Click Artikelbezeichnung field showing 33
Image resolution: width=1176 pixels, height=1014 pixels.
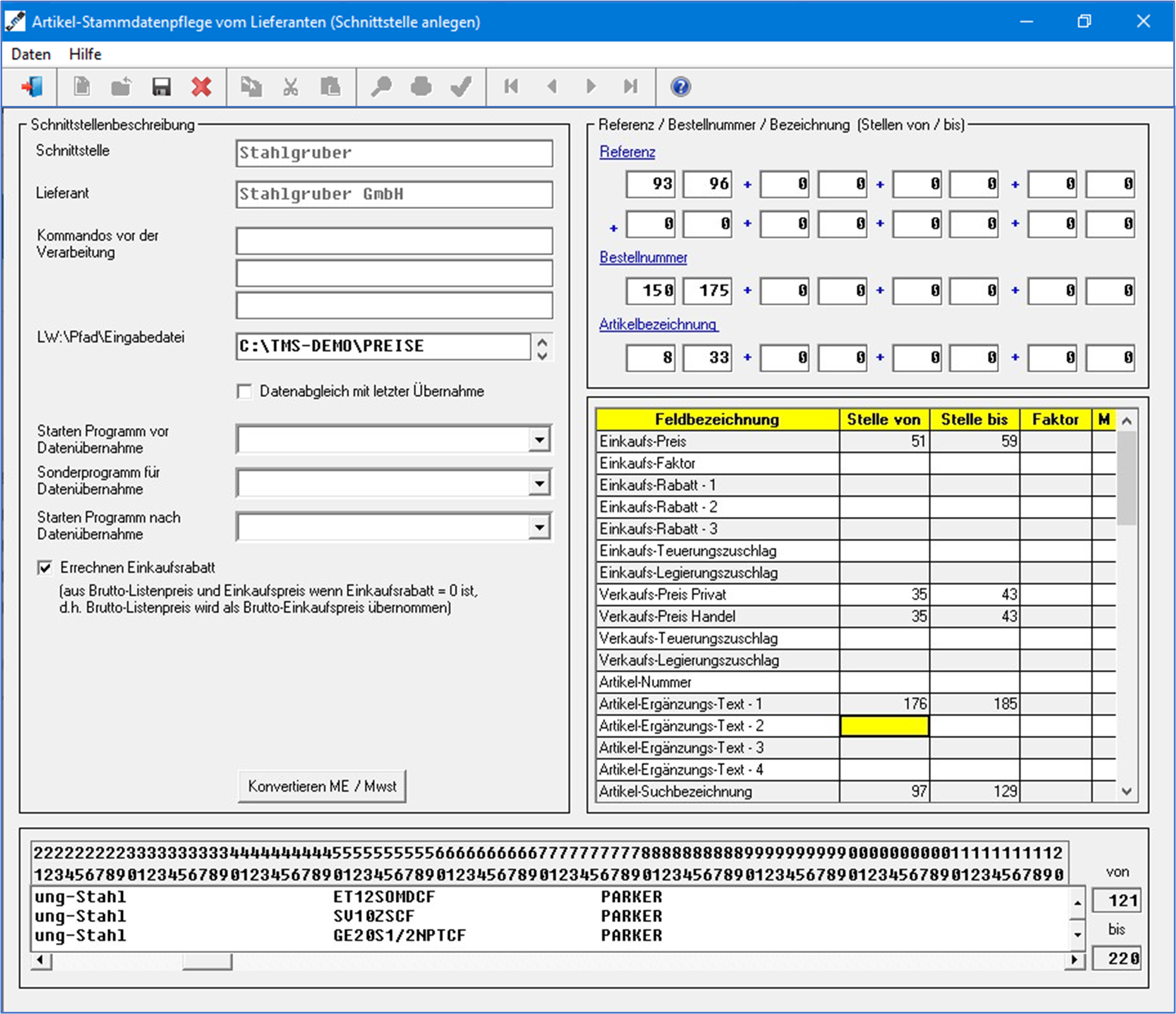(x=707, y=358)
